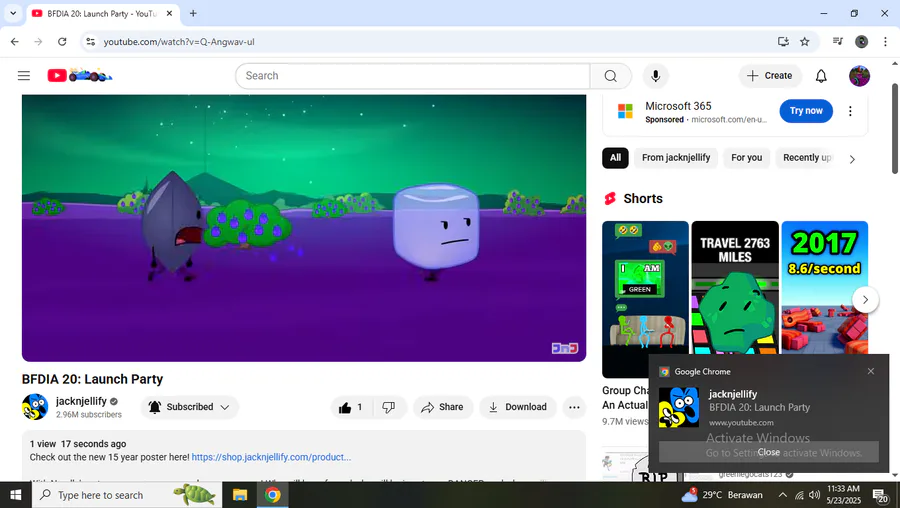Open the Group Chat green Short thumbnail

(645, 299)
